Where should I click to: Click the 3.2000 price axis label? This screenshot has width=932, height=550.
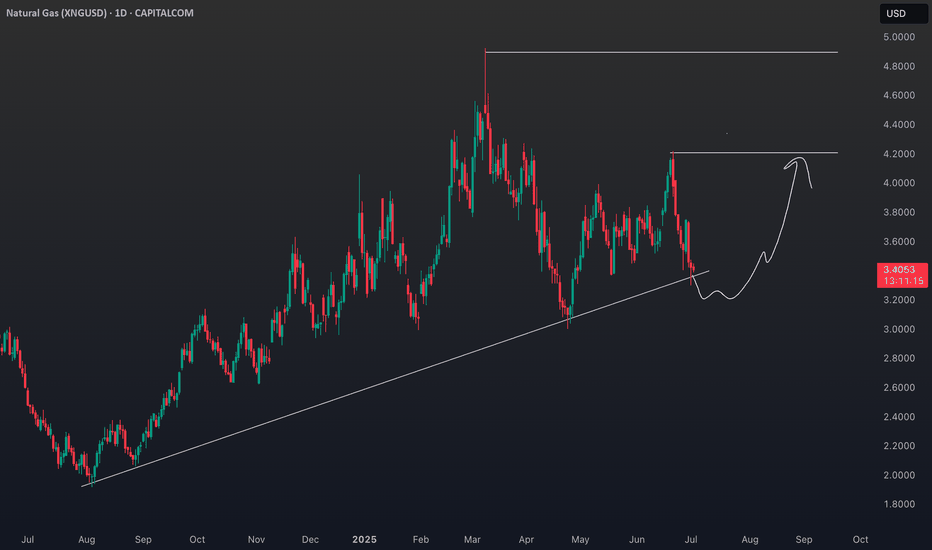point(899,300)
